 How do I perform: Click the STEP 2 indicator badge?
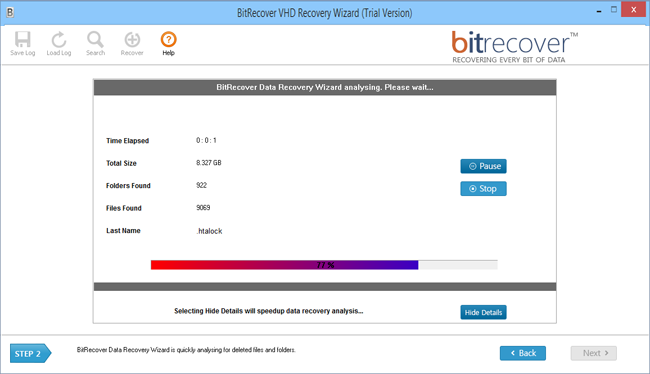coord(30,353)
